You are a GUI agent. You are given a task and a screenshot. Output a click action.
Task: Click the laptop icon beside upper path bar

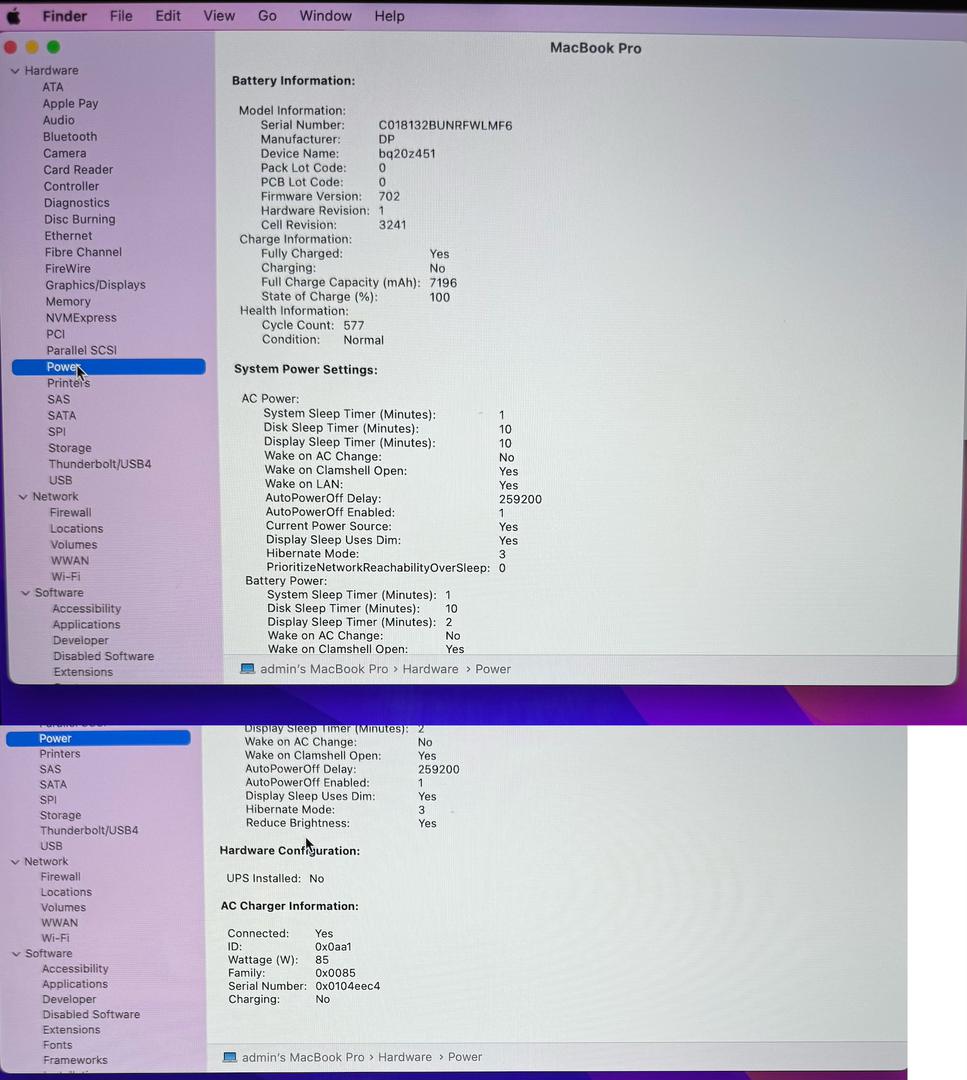[x=247, y=669]
